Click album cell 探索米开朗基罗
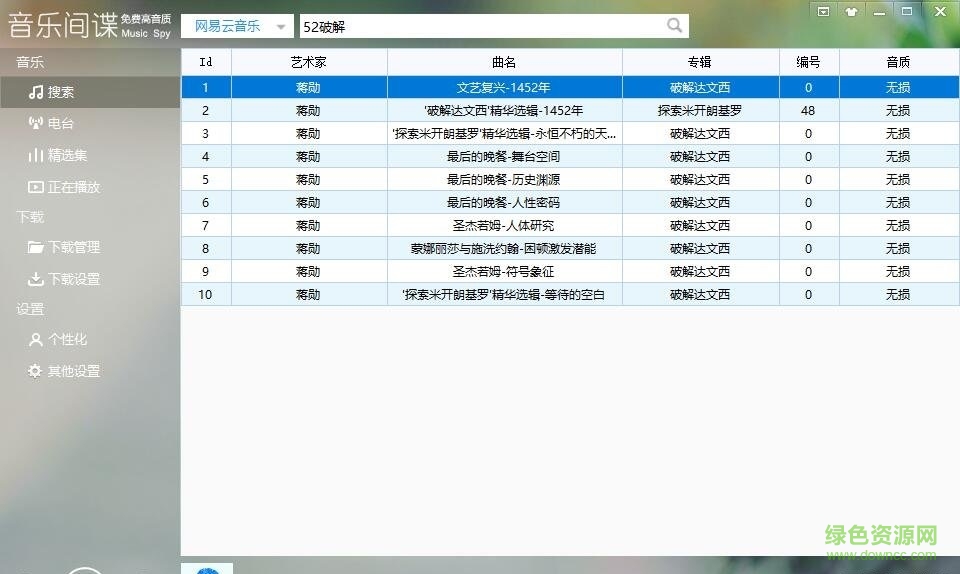 click(700, 111)
